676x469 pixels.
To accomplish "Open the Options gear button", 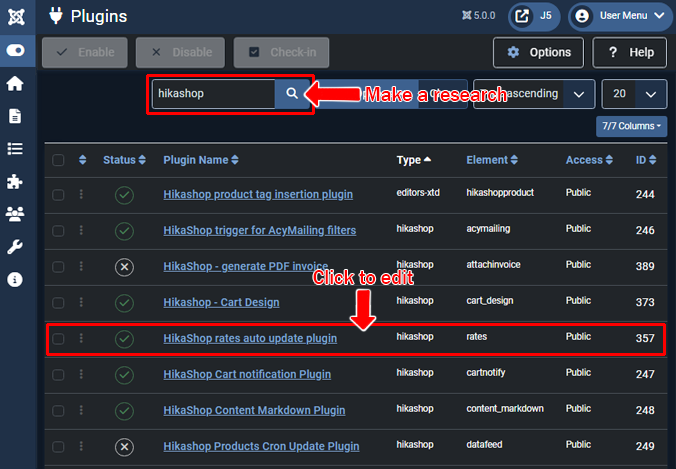I will 538,53.
